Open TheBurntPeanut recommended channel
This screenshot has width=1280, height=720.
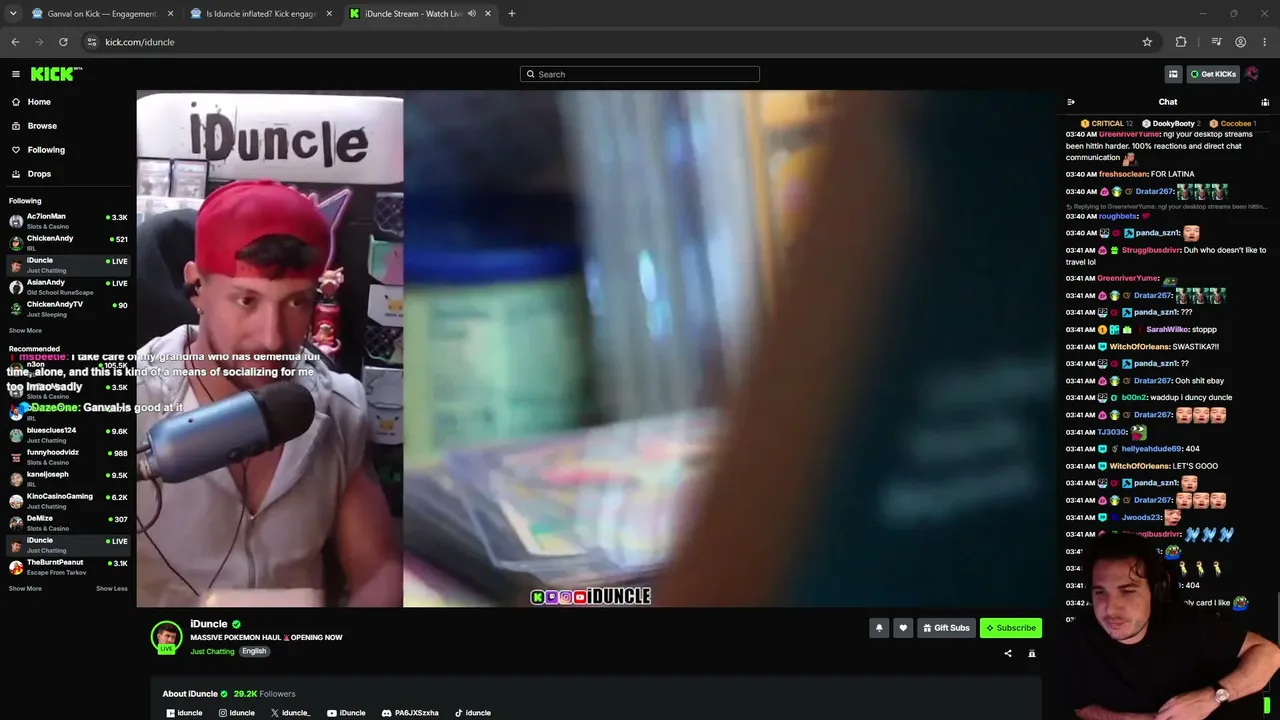click(68, 567)
